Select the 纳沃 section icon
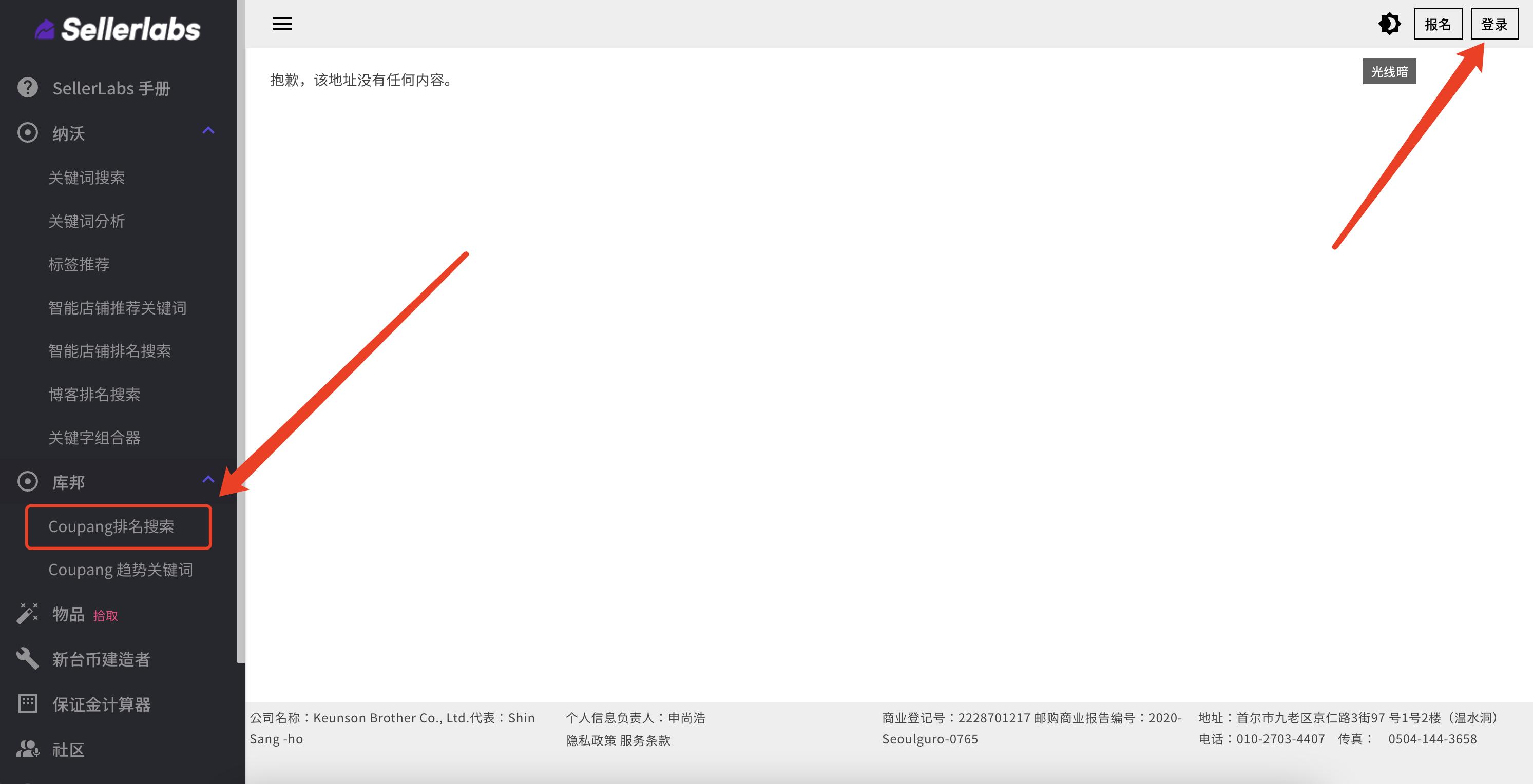Viewport: 1533px width, 784px height. 27,132
